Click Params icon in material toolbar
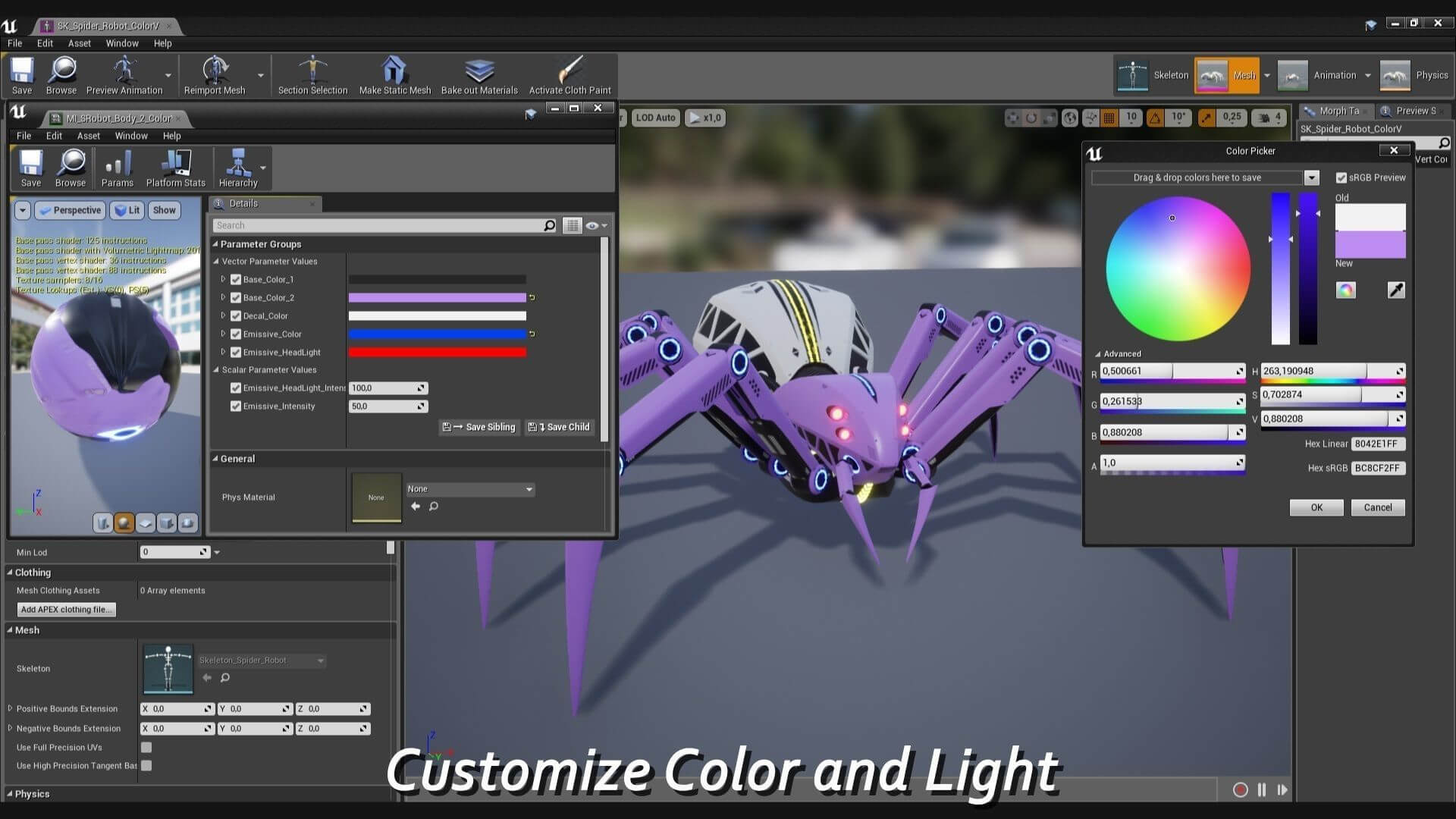Viewport: 1456px width, 819px height. (x=118, y=168)
